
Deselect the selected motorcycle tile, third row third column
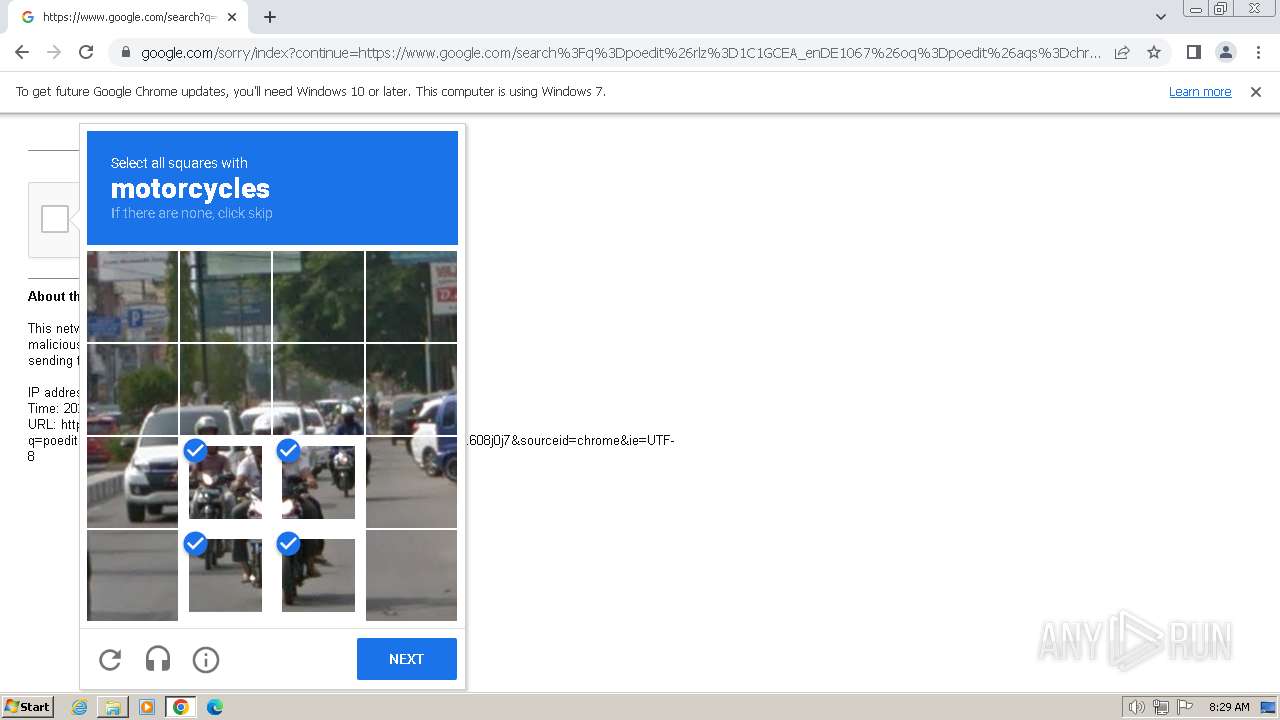(x=318, y=482)
